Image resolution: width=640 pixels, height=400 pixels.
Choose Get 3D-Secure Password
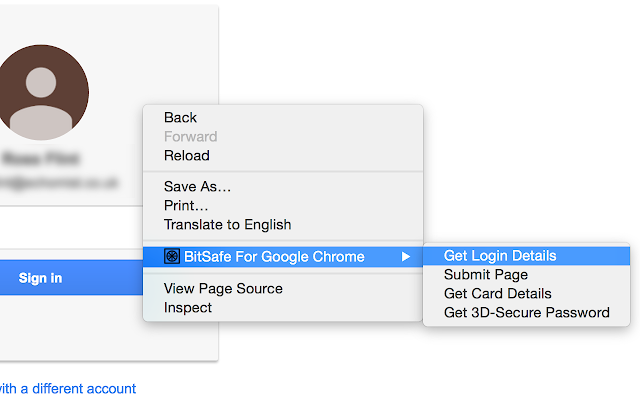[x=527, y=313]
